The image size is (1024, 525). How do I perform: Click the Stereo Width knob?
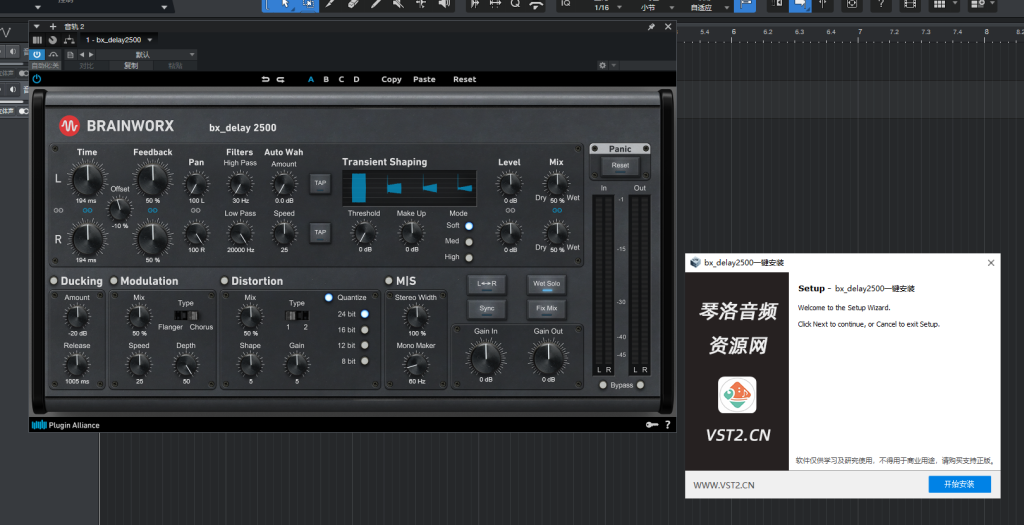point(416,316)
